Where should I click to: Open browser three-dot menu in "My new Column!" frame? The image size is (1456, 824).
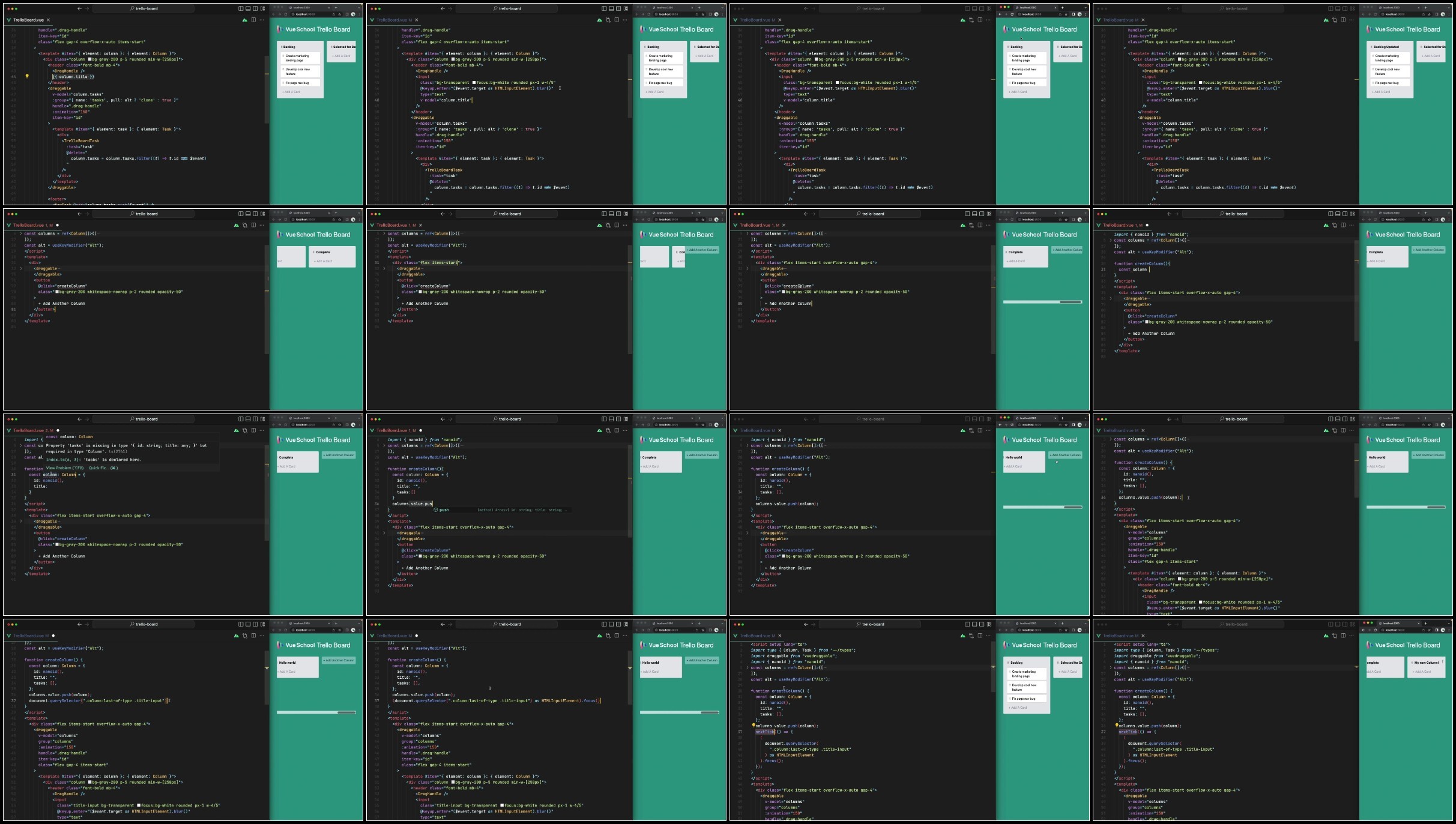coord(1449,630)
